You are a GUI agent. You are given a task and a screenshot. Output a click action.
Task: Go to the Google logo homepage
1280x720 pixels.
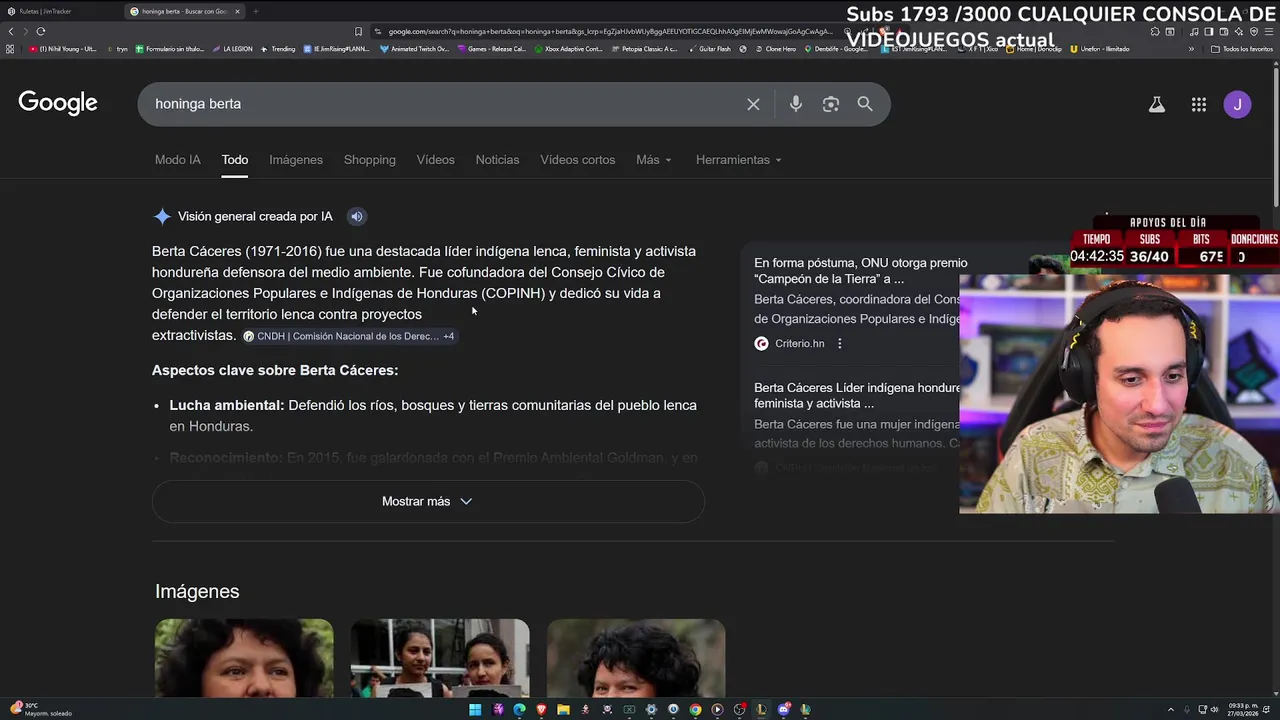(58, 103)
